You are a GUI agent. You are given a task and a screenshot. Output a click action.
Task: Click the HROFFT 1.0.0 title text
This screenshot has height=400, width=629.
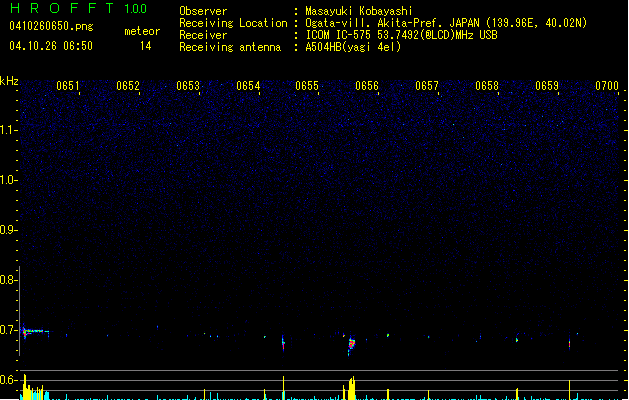pos(79,8)
